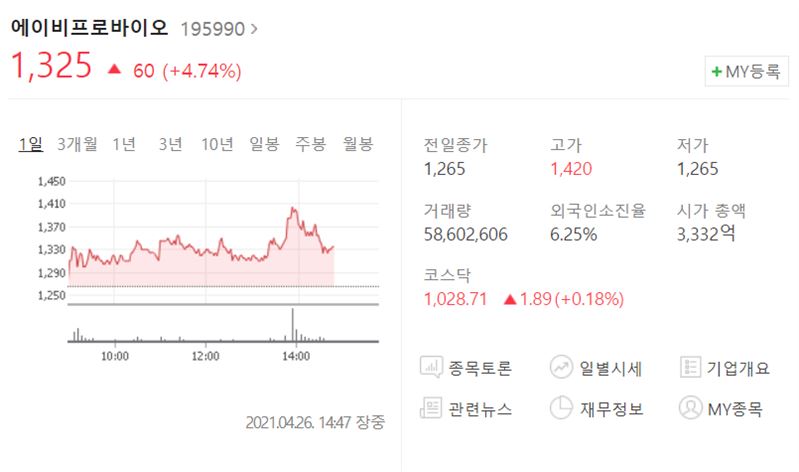Open the 일별시세 daily price icon
This screenshot has height=472, width=799.
[x=561, y=367]
